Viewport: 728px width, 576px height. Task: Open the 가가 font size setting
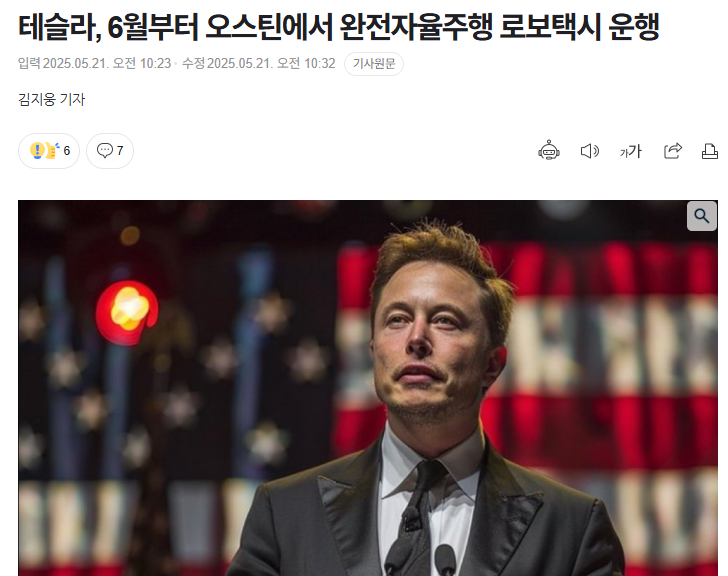[x=630, y=151]
